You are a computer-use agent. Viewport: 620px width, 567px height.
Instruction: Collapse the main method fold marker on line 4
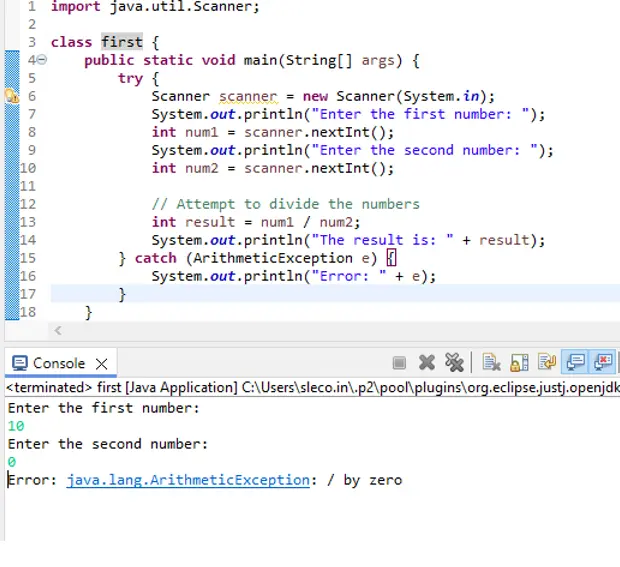pyautogui.click(x=42, y=60)
